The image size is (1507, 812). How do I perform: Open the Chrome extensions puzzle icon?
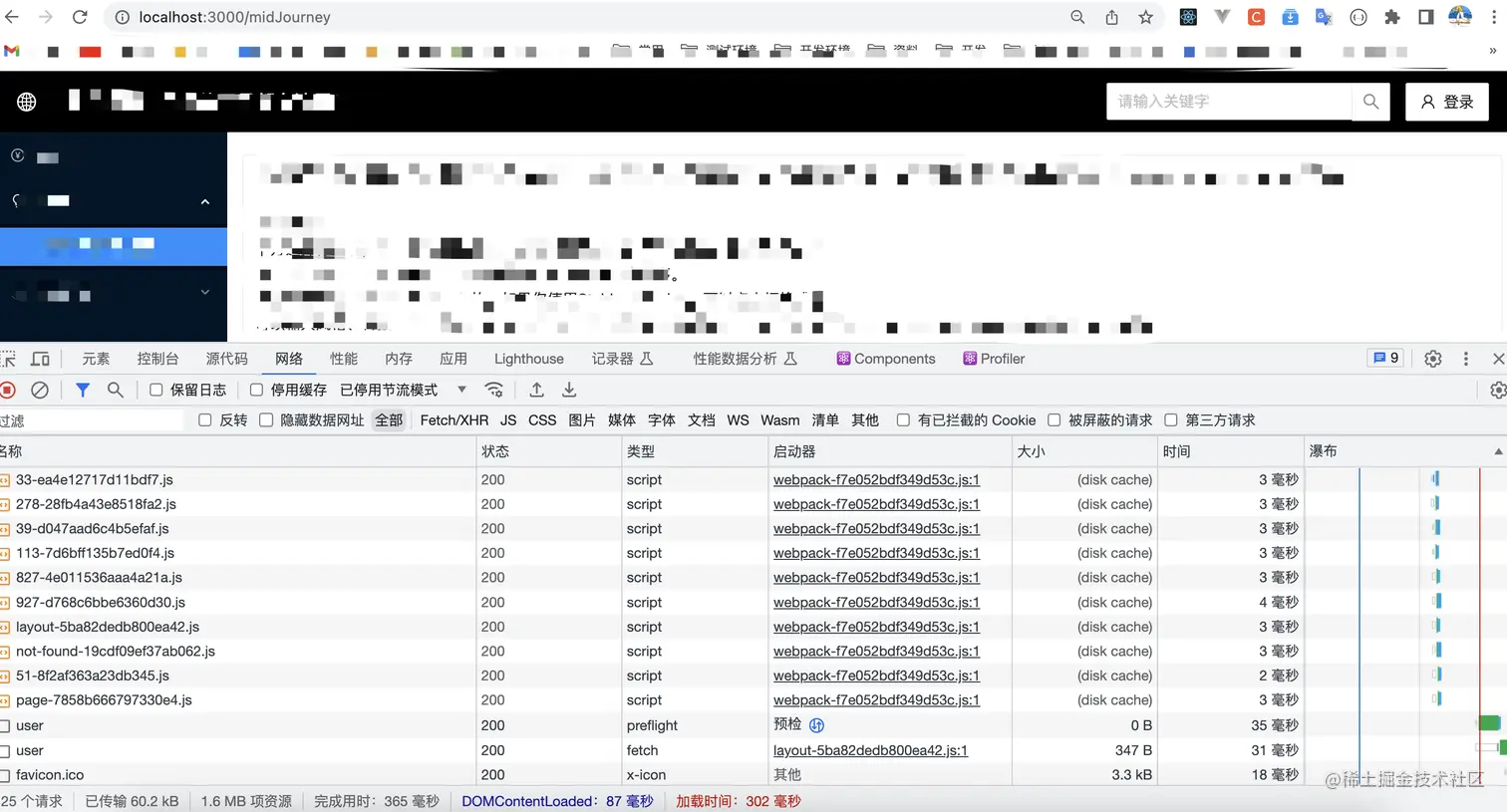(x=1392, y=17)
